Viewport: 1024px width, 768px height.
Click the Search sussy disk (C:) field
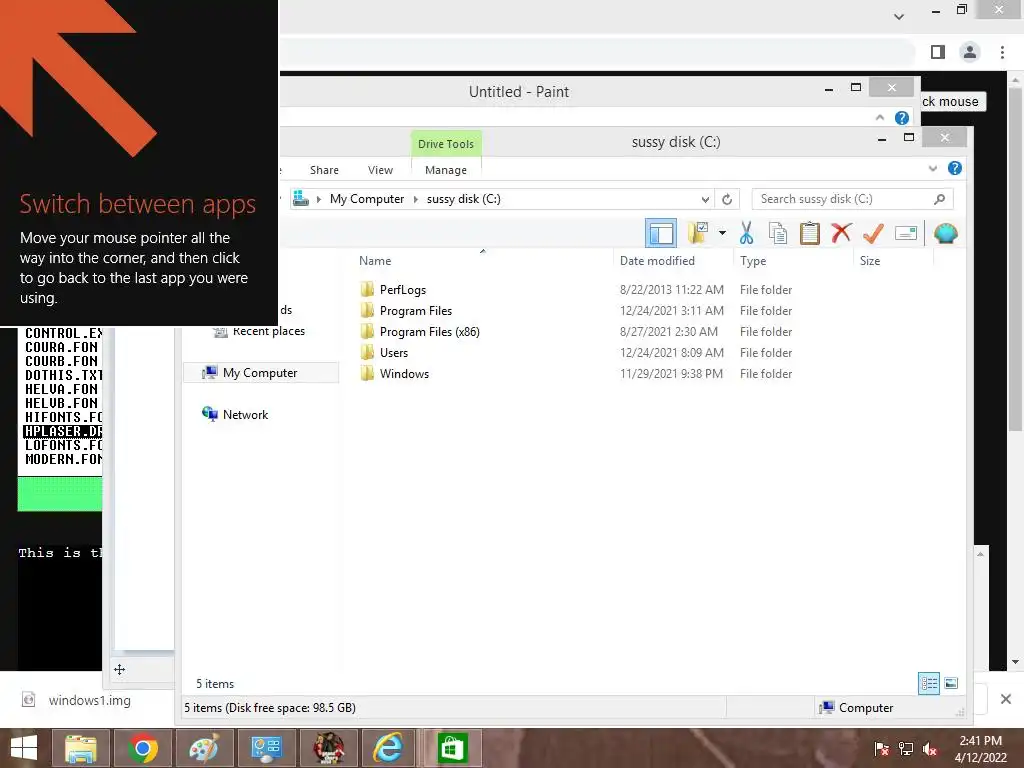[852, 199]
